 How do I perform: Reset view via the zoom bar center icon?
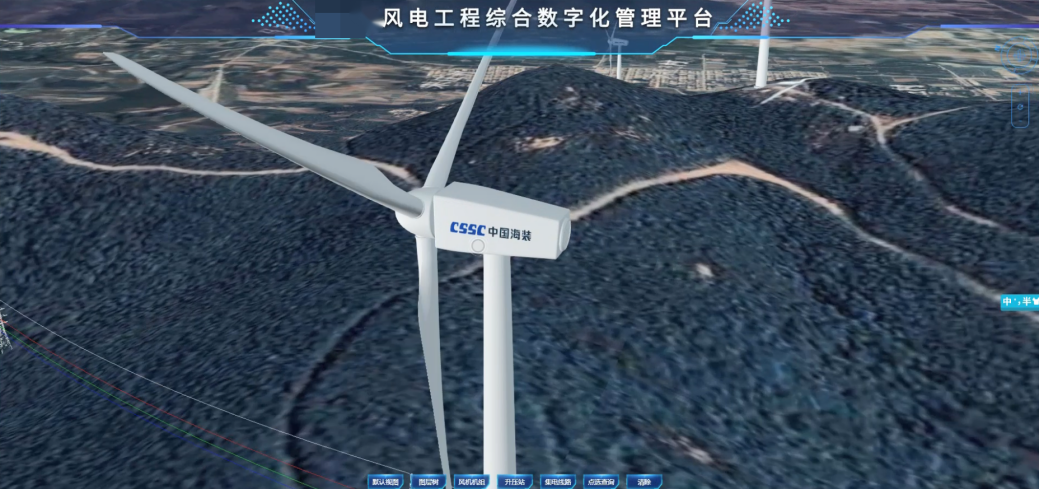point(1020,105)
